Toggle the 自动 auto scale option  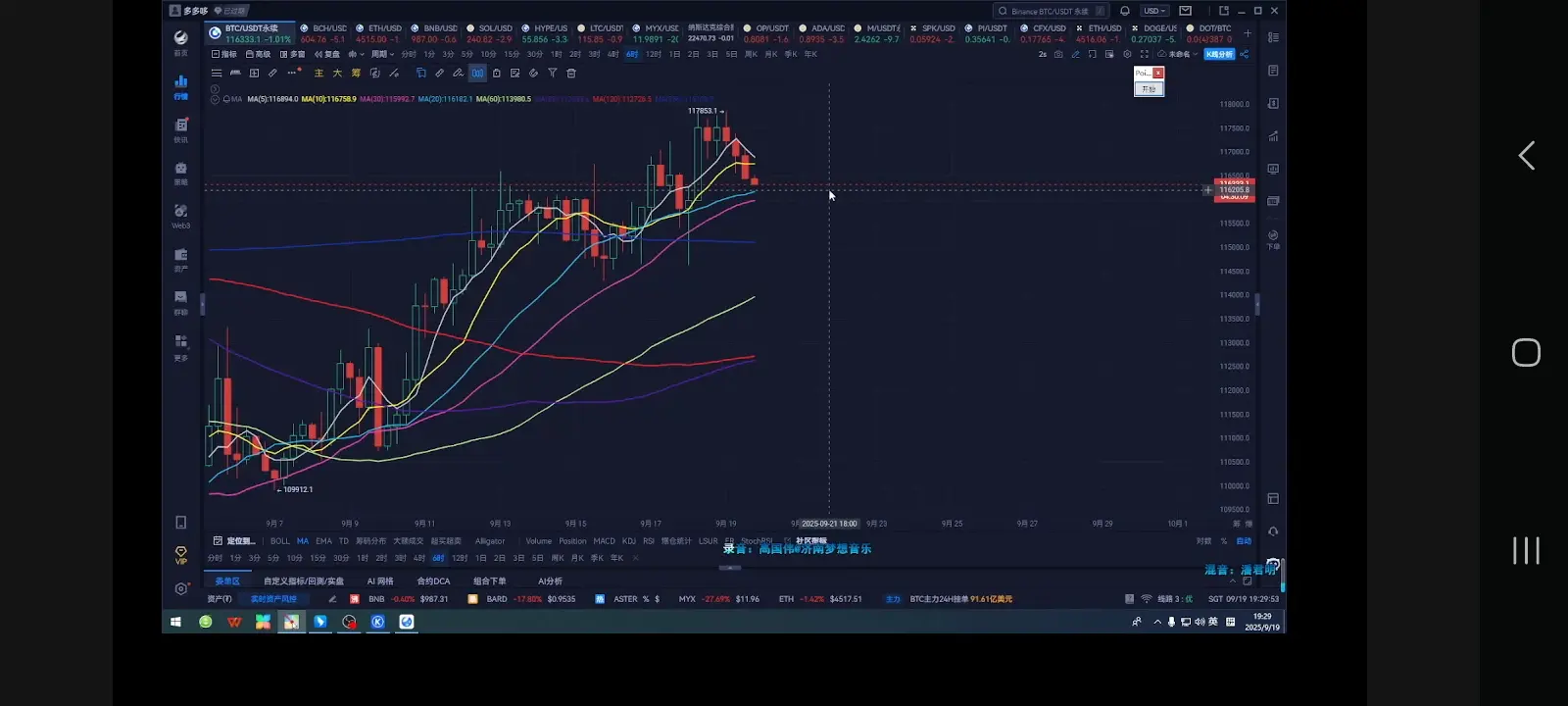1244,541
